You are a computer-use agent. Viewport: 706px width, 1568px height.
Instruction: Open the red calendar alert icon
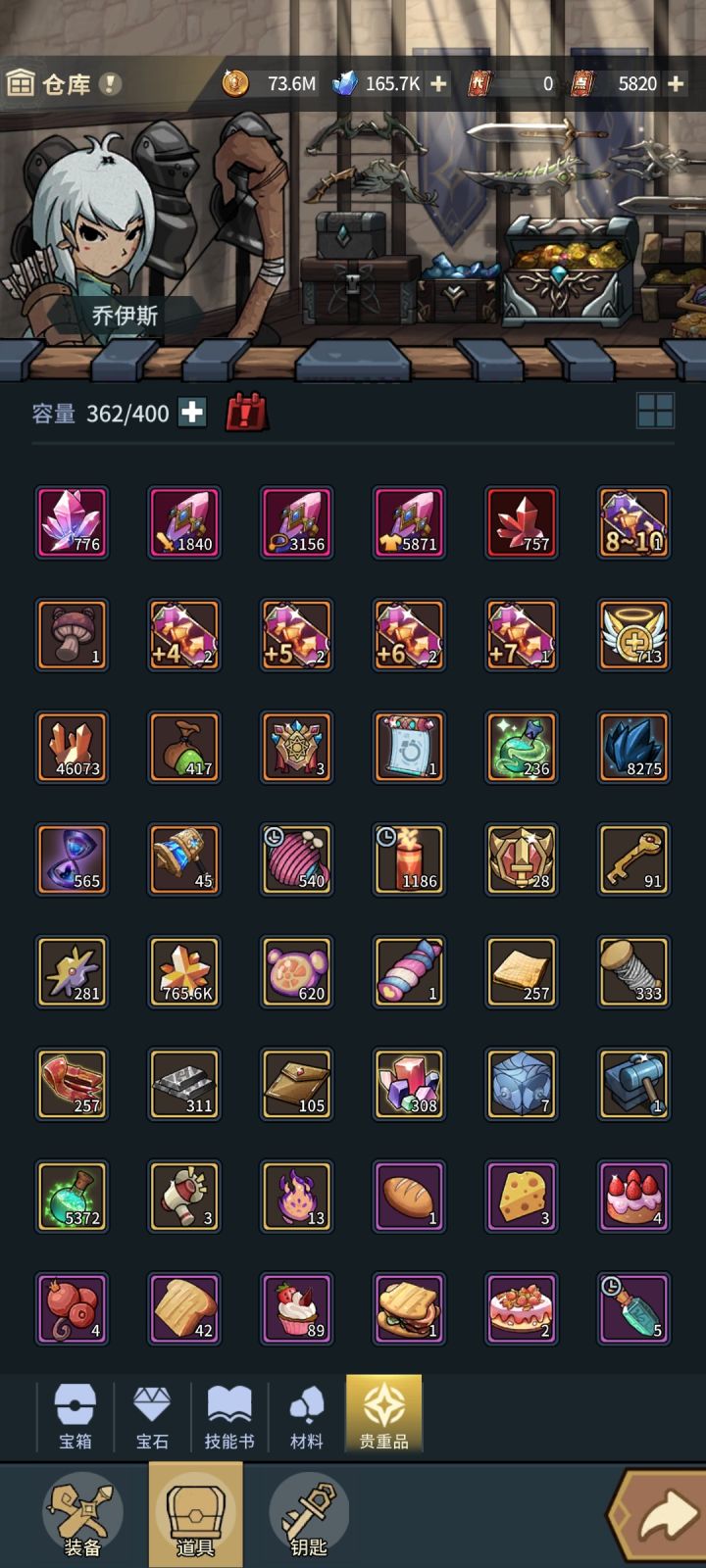tap(246, 413)
